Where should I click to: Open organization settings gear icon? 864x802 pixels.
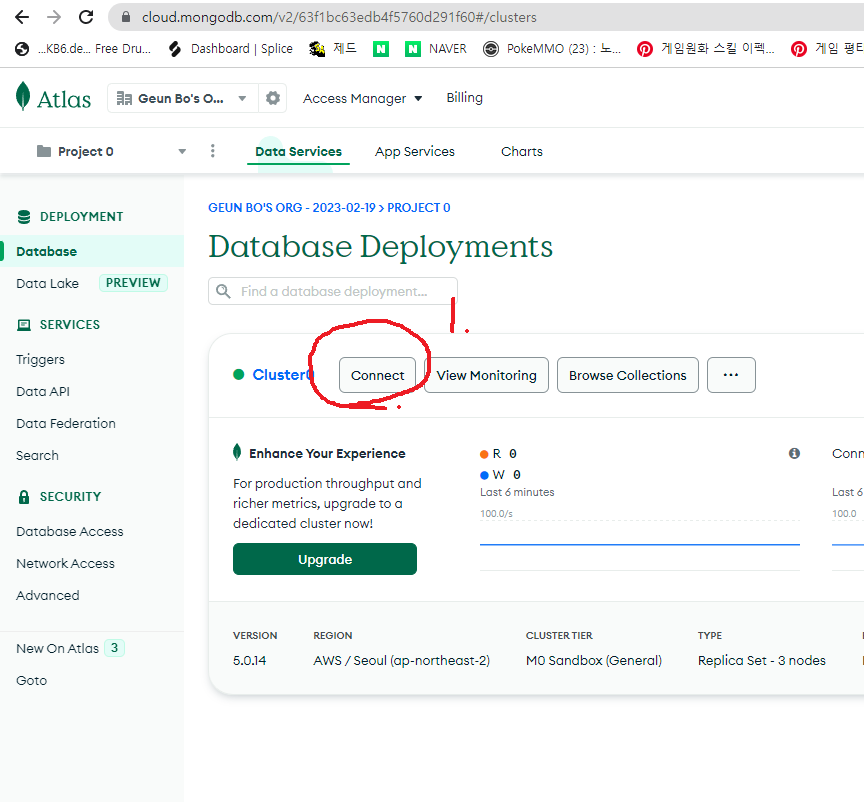(273, 98)
